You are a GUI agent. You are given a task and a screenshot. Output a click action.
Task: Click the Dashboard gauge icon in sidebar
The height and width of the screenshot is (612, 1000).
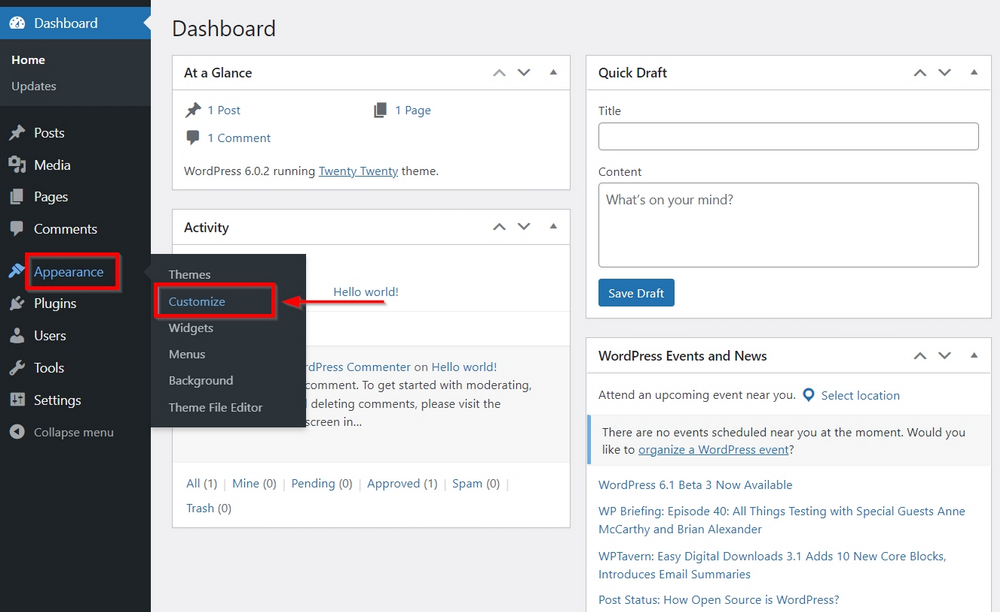click(x=17, y=23)
